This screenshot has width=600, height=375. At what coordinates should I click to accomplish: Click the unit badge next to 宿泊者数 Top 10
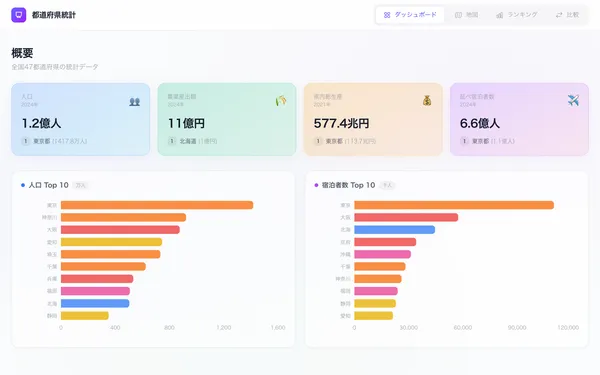coord(387,185)
